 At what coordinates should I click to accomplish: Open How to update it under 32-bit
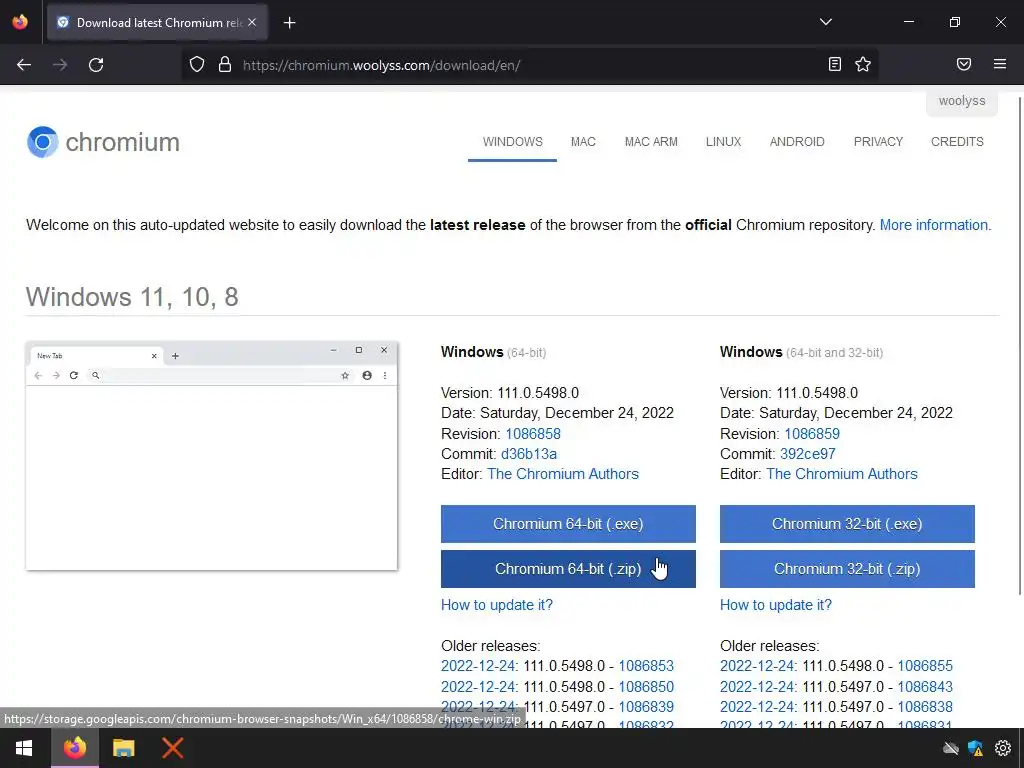click(776, 605)
